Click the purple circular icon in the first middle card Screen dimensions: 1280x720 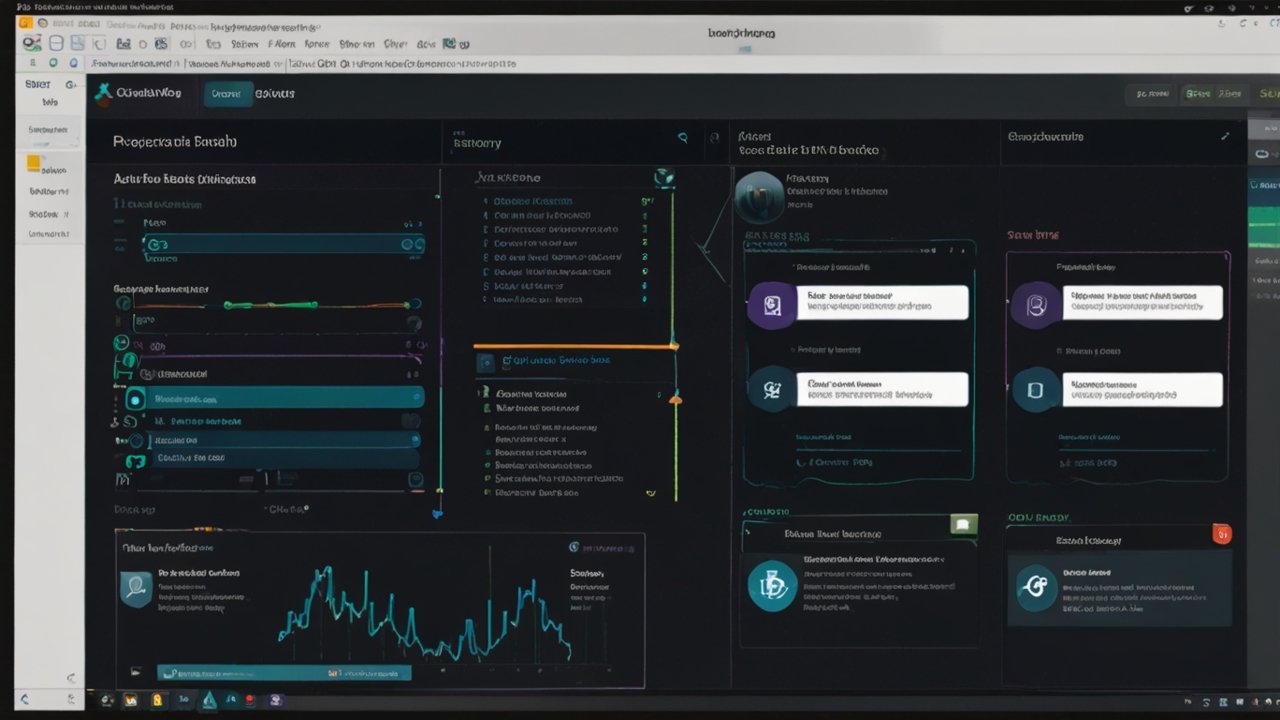(x=772, y=305)
